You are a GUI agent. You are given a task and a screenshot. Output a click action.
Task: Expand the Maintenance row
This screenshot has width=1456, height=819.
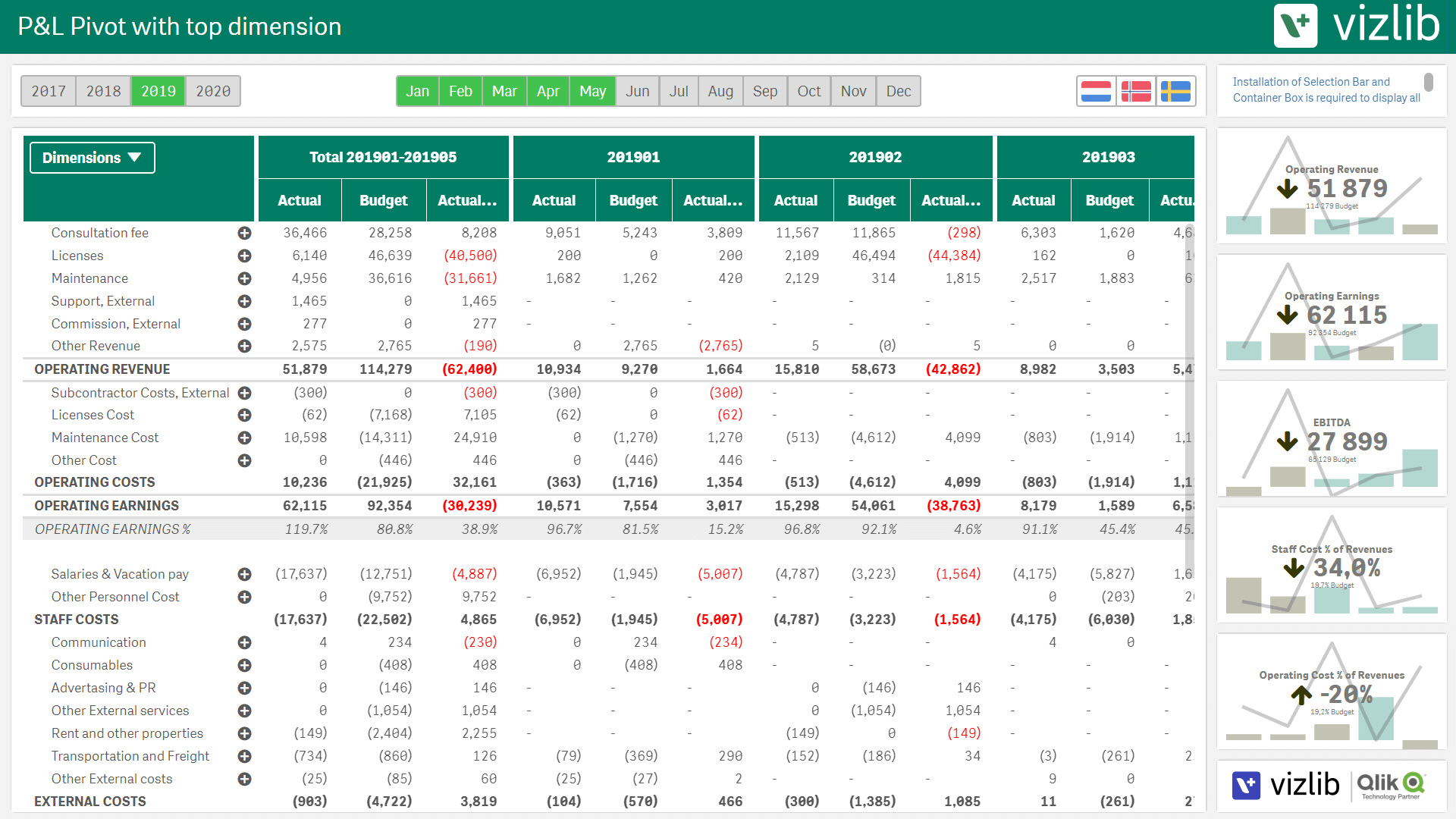[244, 278]
